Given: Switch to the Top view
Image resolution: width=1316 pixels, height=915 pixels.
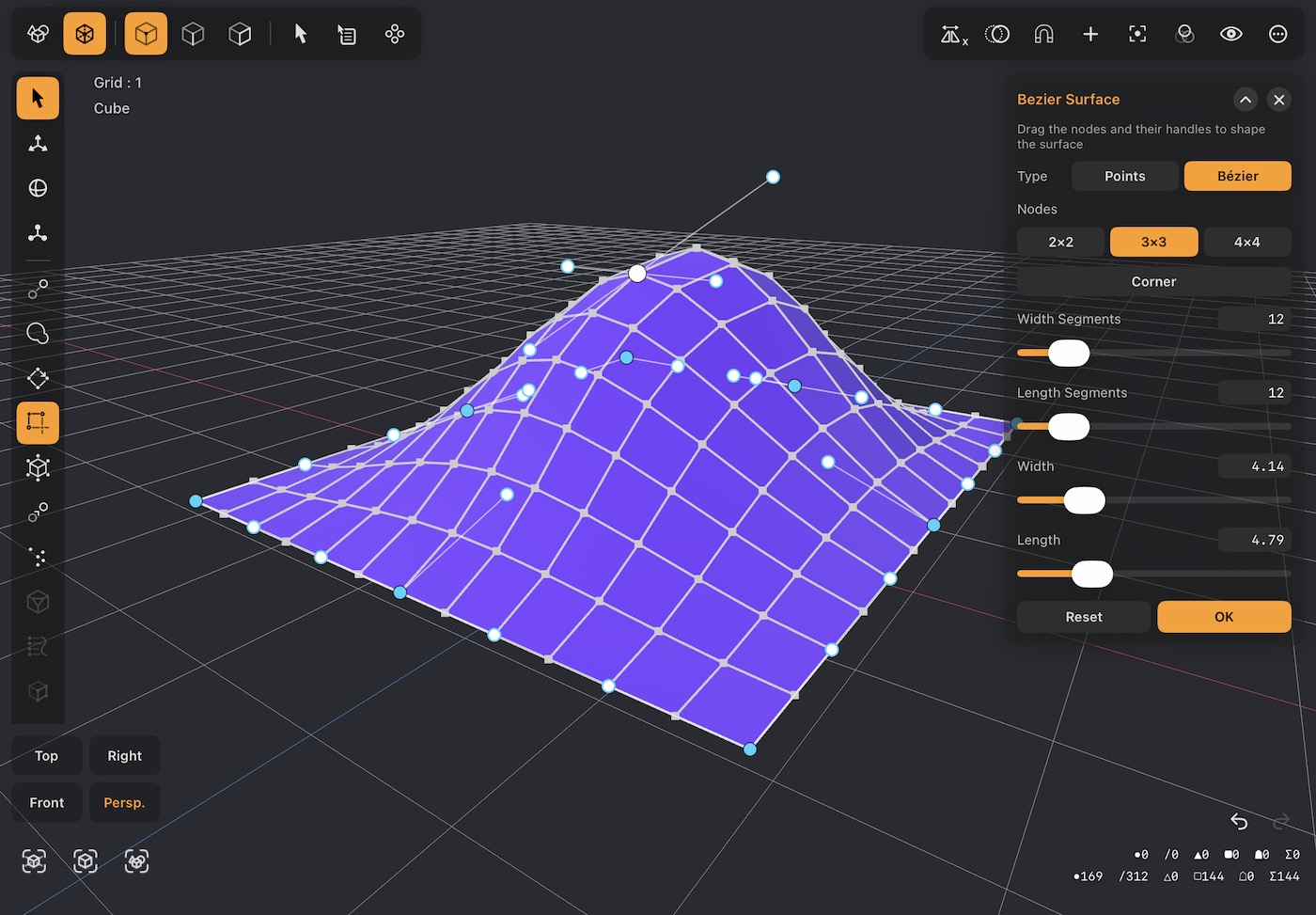Looking at the screenshot, I should point(46,756).
